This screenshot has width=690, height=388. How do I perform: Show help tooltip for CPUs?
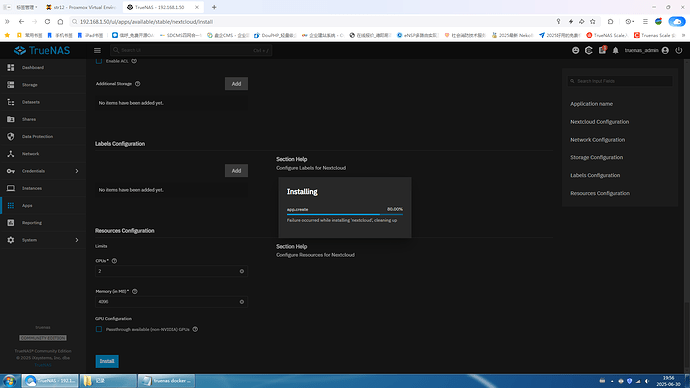pos(114,261)
